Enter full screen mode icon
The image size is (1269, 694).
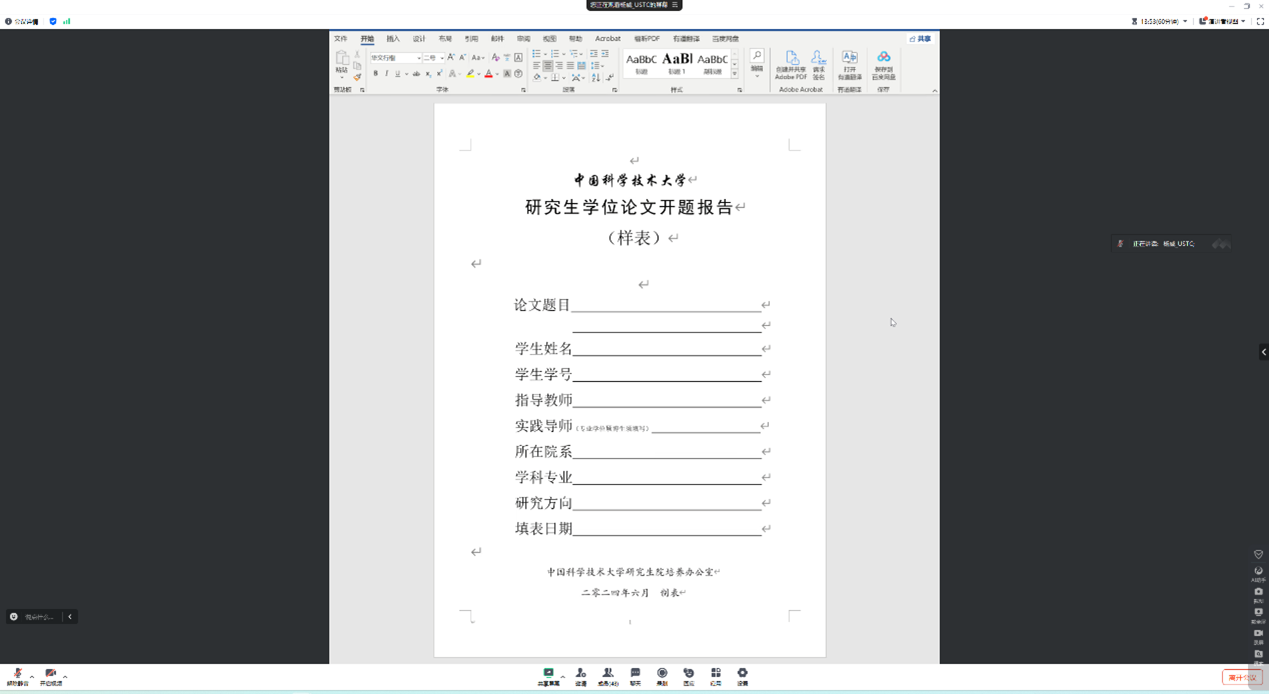point(1260,21)
